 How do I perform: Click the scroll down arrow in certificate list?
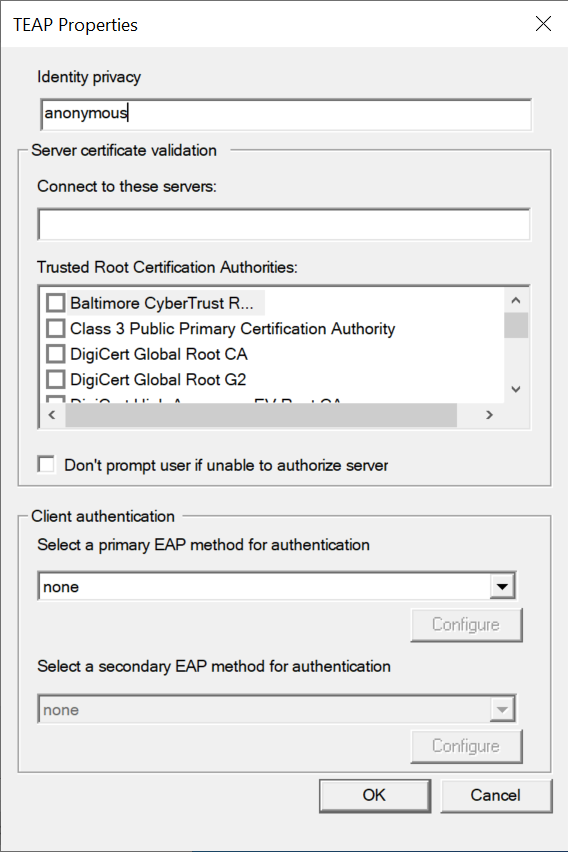pos(516,389)
